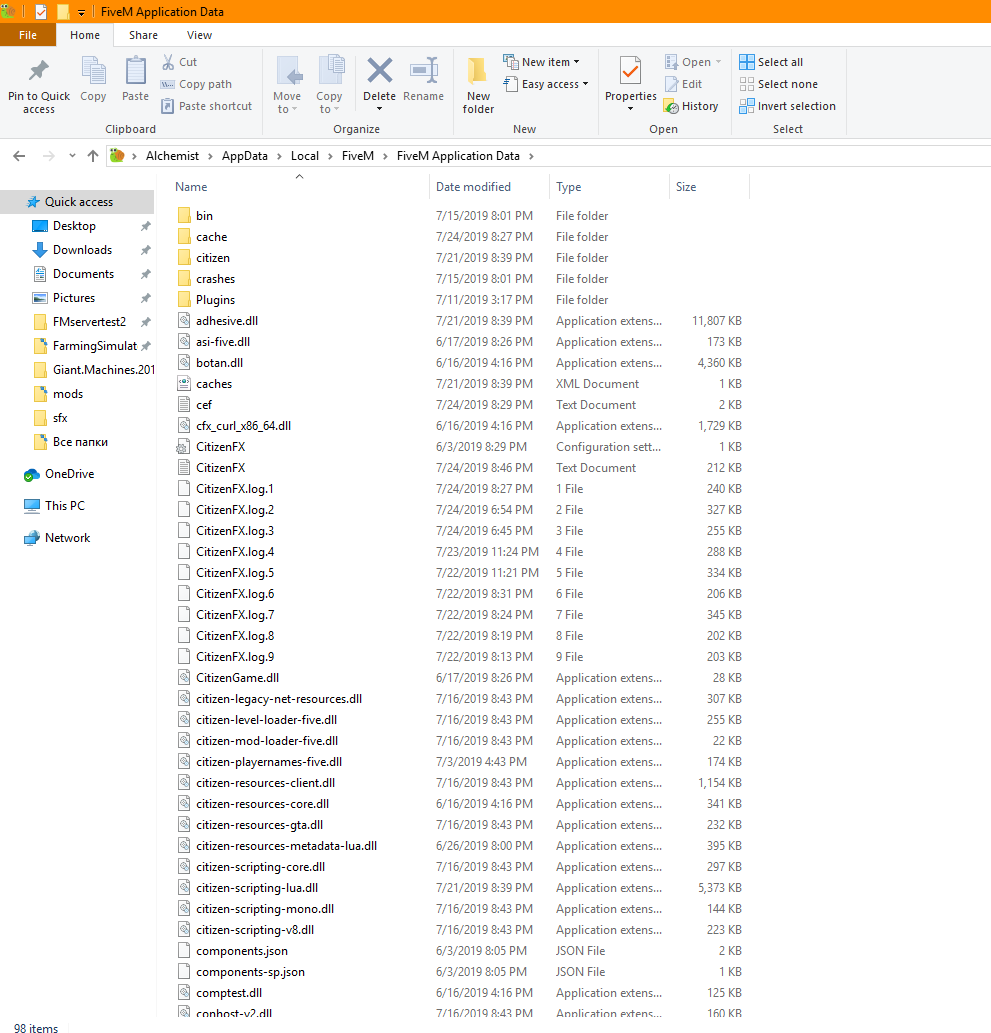The height and width of the screenshot is (1033, 991).
Task: Click Invert selection icon
Action: point(747,106)
